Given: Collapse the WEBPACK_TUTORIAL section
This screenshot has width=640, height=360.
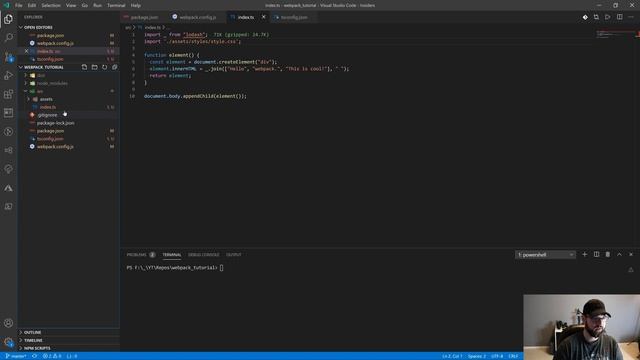Looking at the screenshot, I should click(21, 67).
